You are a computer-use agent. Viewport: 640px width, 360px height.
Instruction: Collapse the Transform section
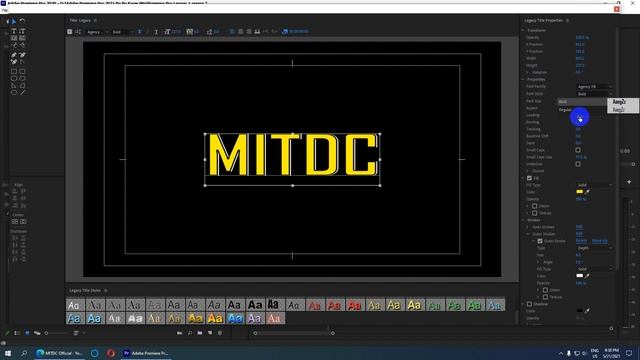523,30
